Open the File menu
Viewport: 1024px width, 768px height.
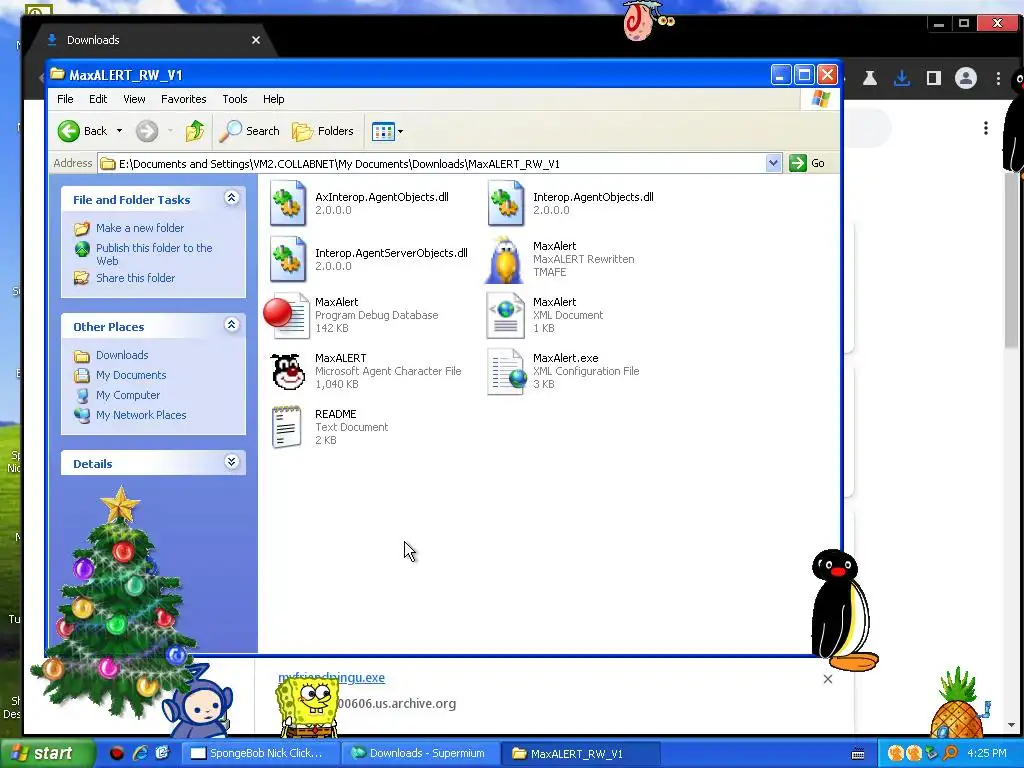(x=65, y=99)
